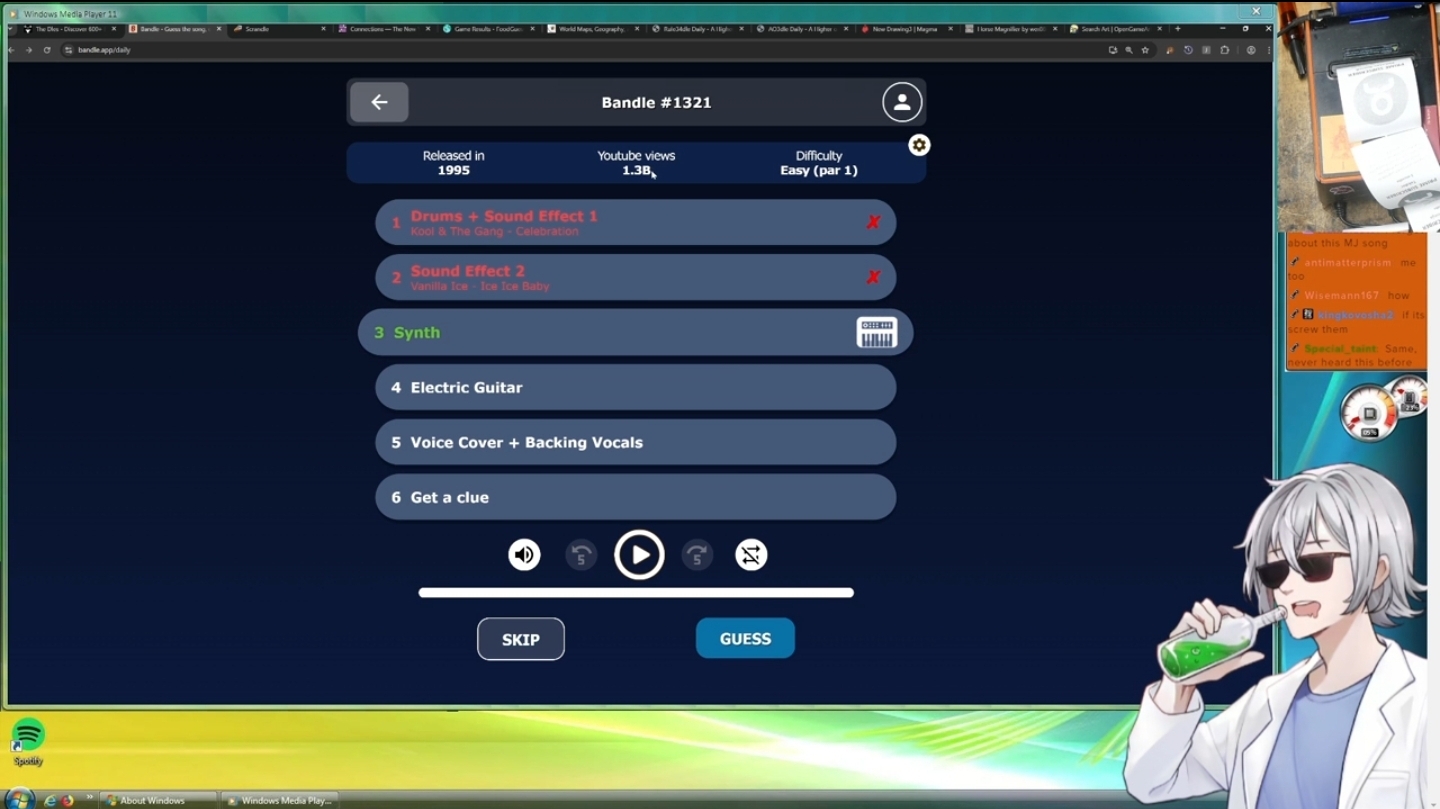Play the current Bandle clip
This screenshot has height=809, width=1440.
pyautogui.click(x=639, y=555)
